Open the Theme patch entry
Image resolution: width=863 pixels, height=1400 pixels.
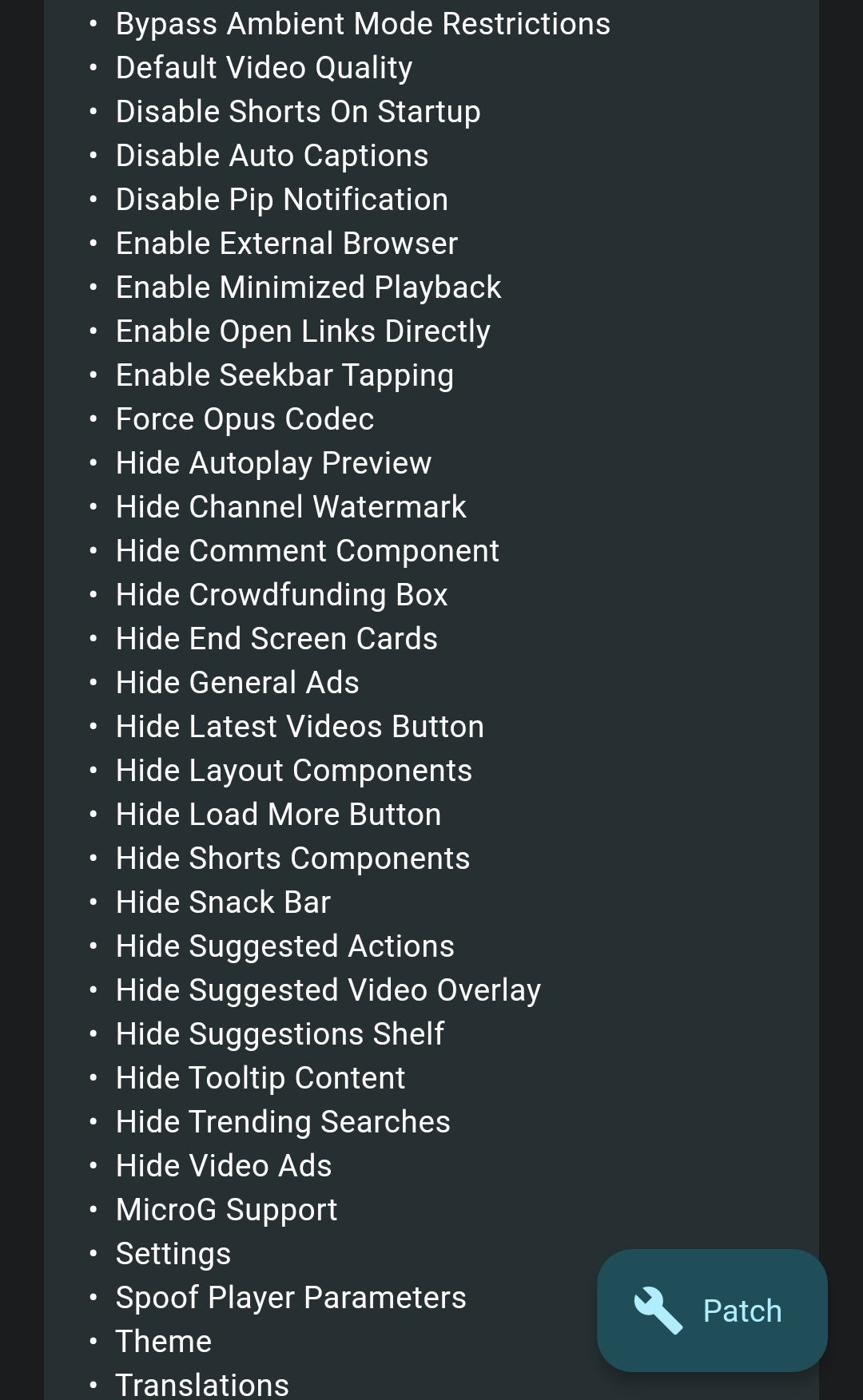tap(163, 1341)
